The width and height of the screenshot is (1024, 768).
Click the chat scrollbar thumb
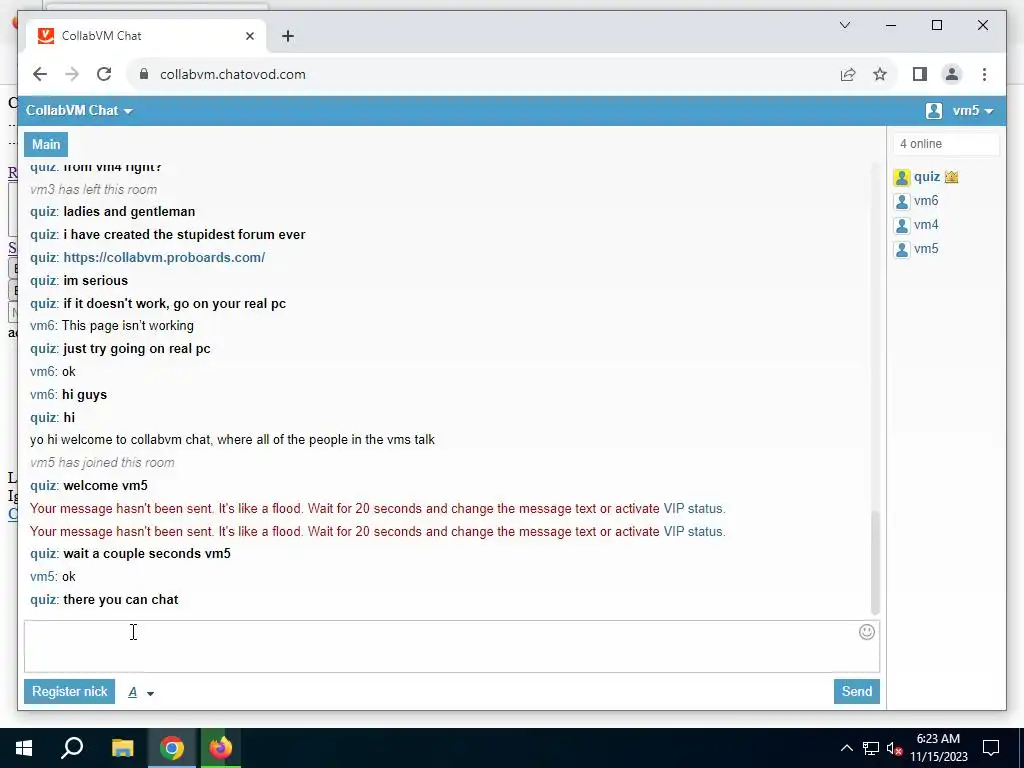coord(875,562)
